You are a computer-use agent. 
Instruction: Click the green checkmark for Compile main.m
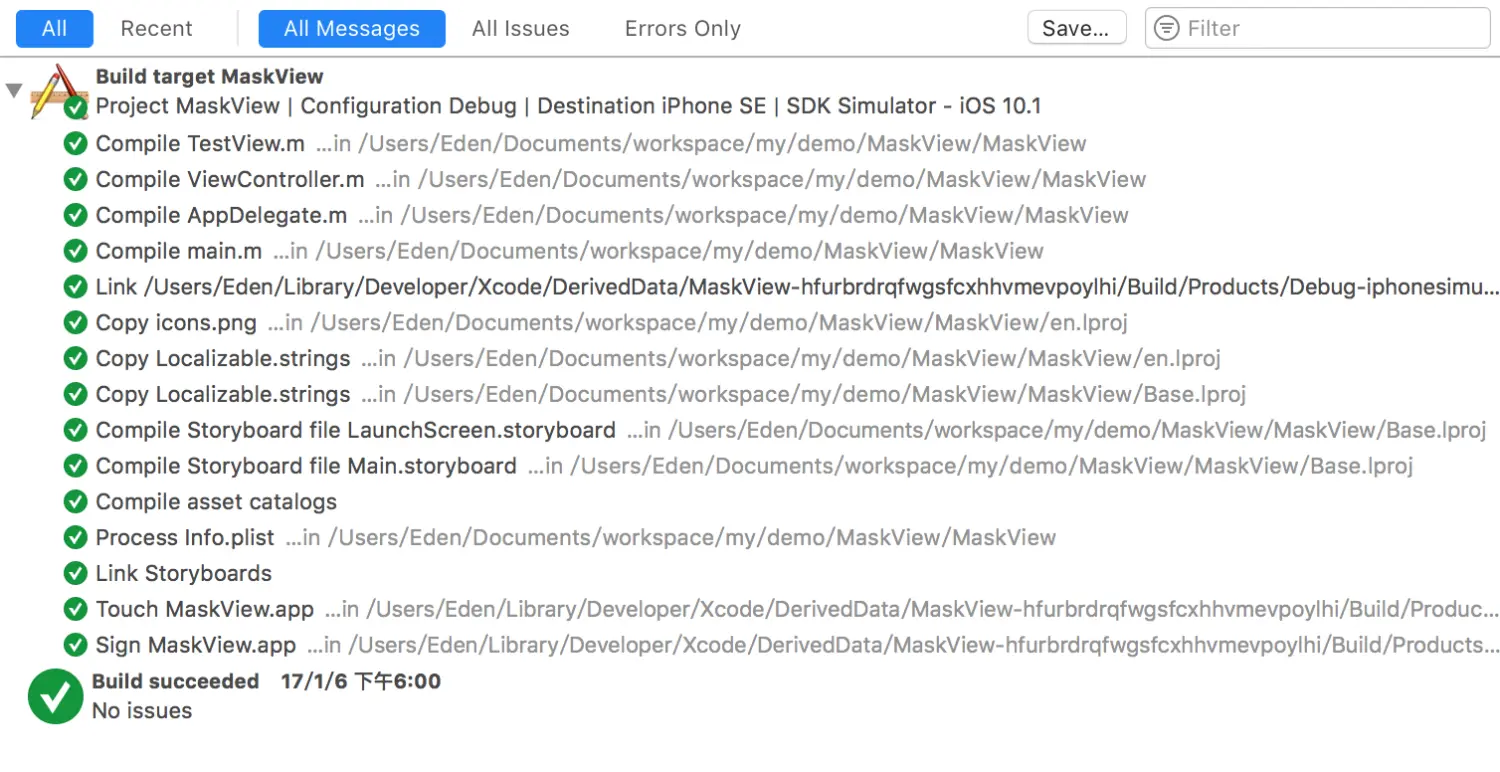75,251
